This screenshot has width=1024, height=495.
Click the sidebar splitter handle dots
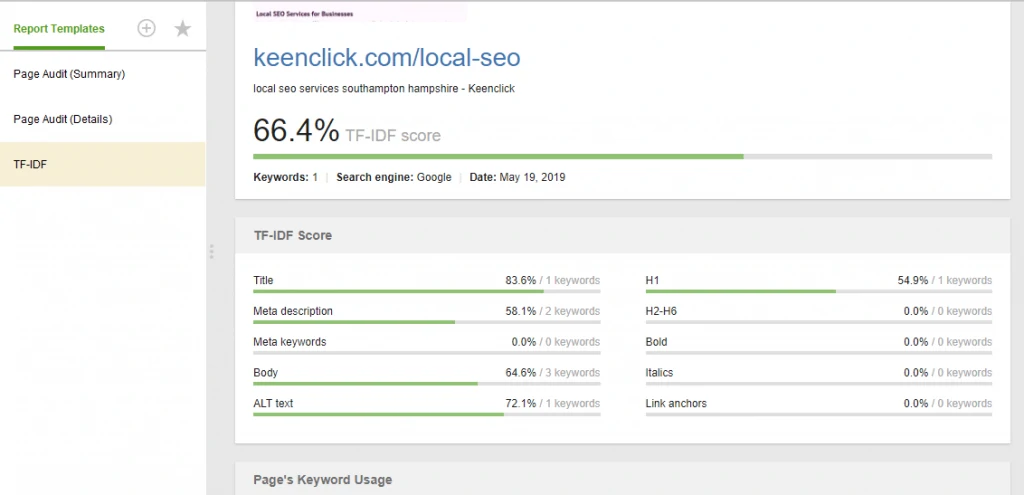coord(212,251)
